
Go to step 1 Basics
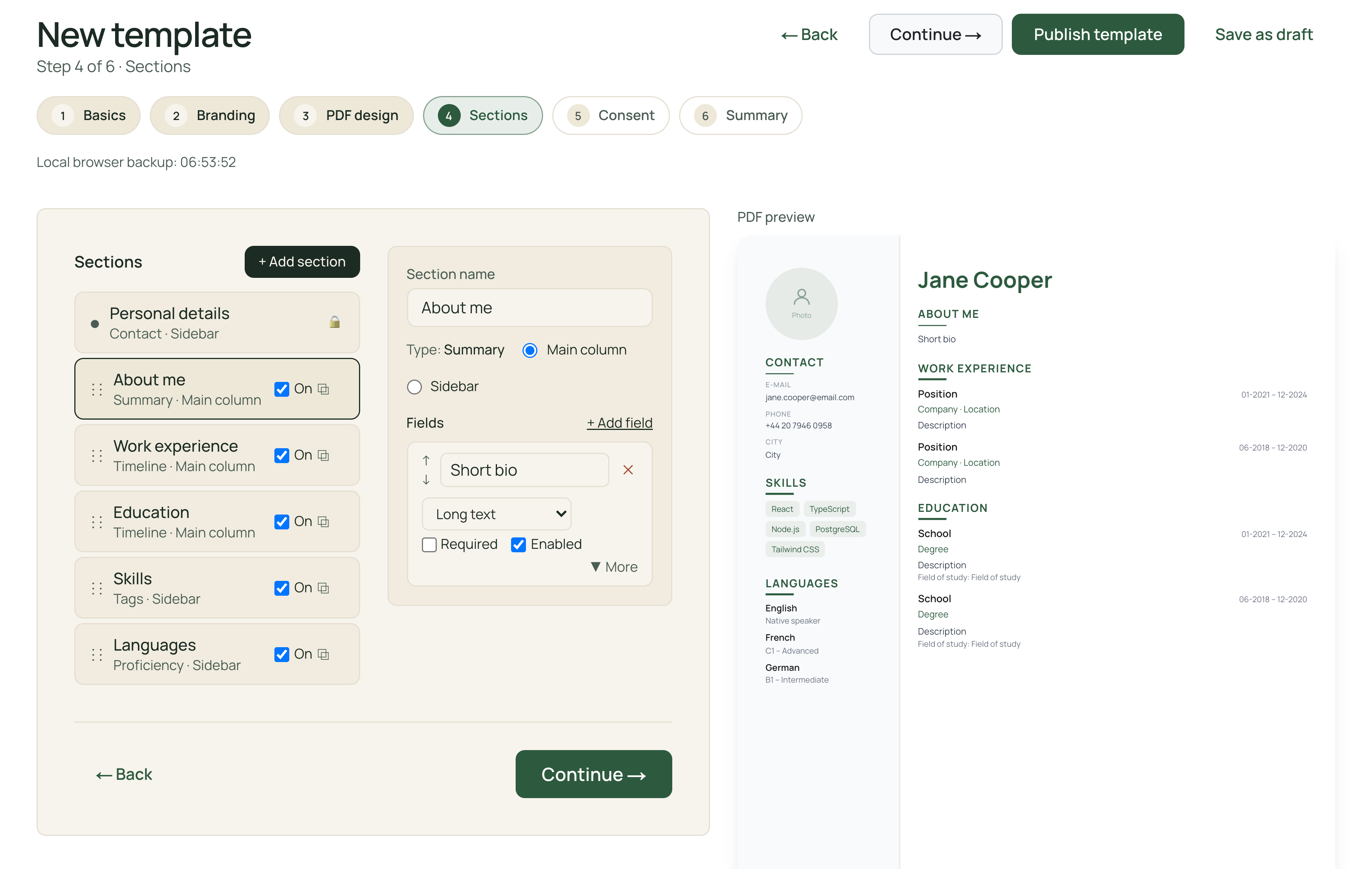(88, 116)
